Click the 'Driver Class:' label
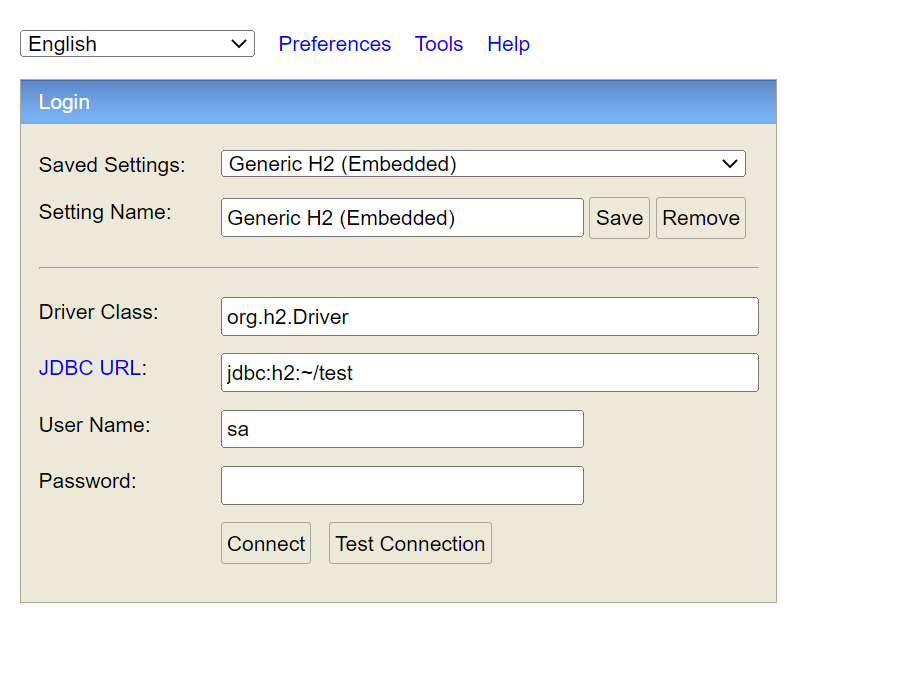912x696 pixels. tap(99, 312)
